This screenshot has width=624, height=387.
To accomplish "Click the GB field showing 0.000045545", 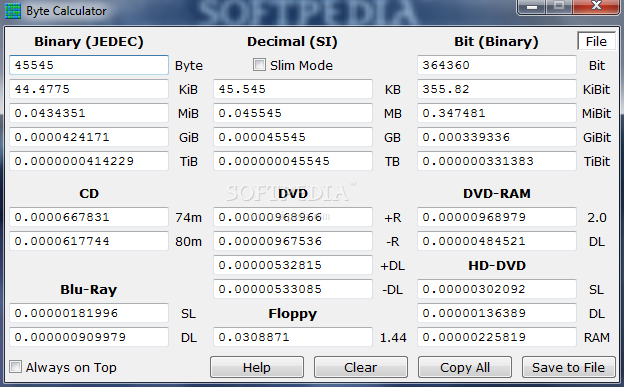I will click(293, 137).
